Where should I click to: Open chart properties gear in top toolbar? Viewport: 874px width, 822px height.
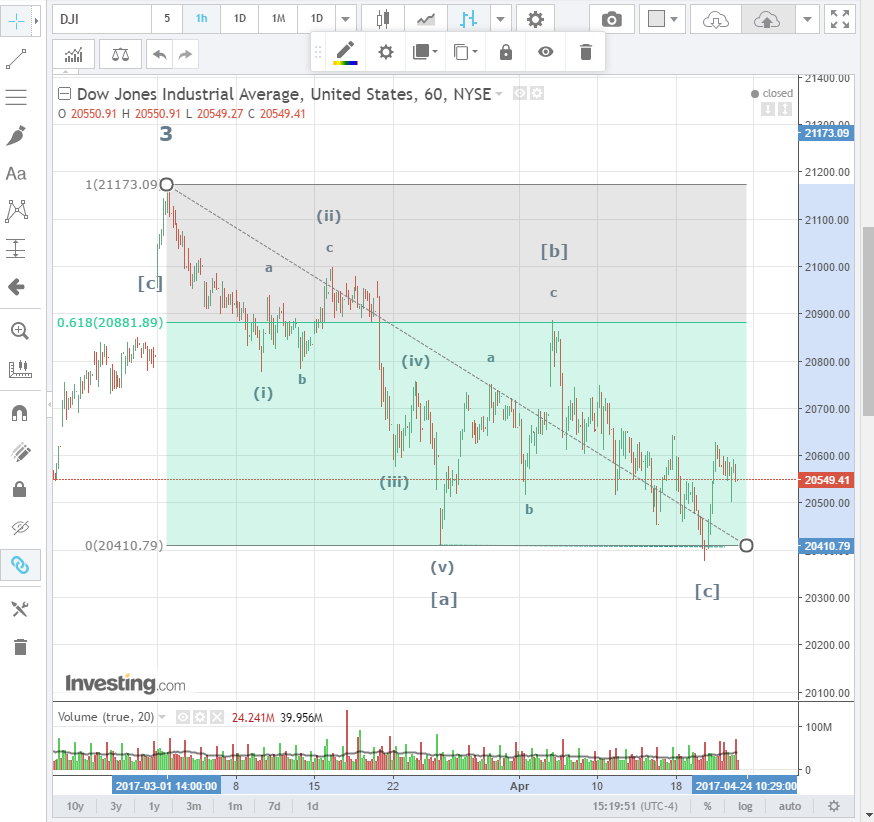click(x=535, y=20)
